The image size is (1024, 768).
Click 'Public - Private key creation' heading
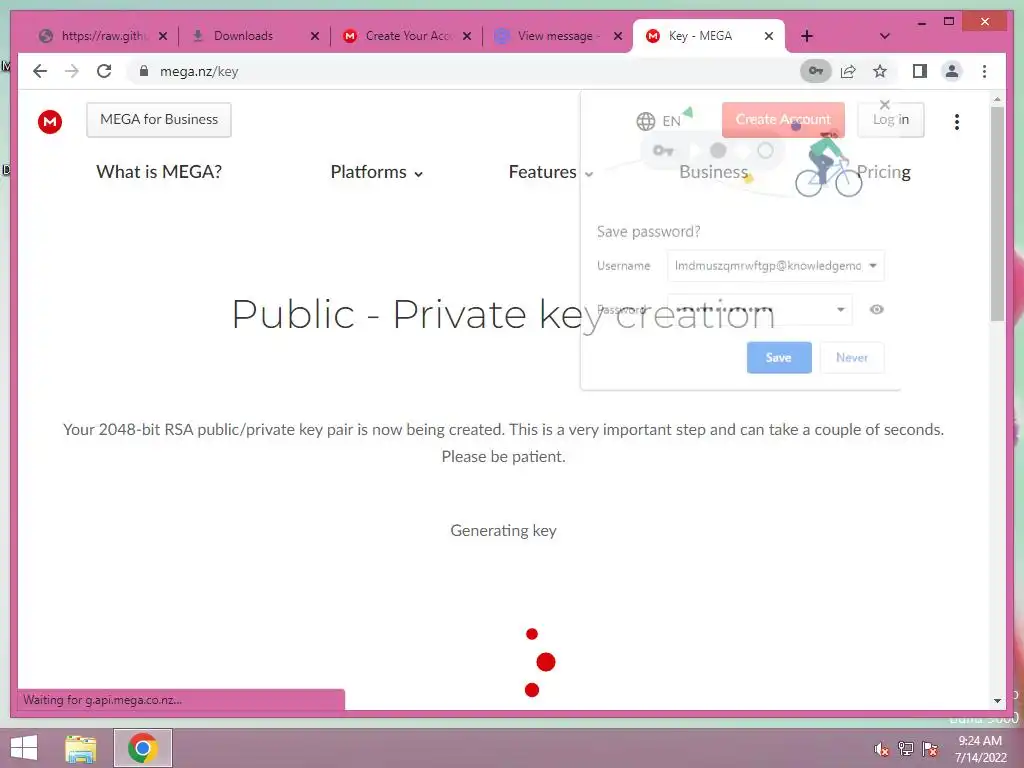click(x=504, y=314)
